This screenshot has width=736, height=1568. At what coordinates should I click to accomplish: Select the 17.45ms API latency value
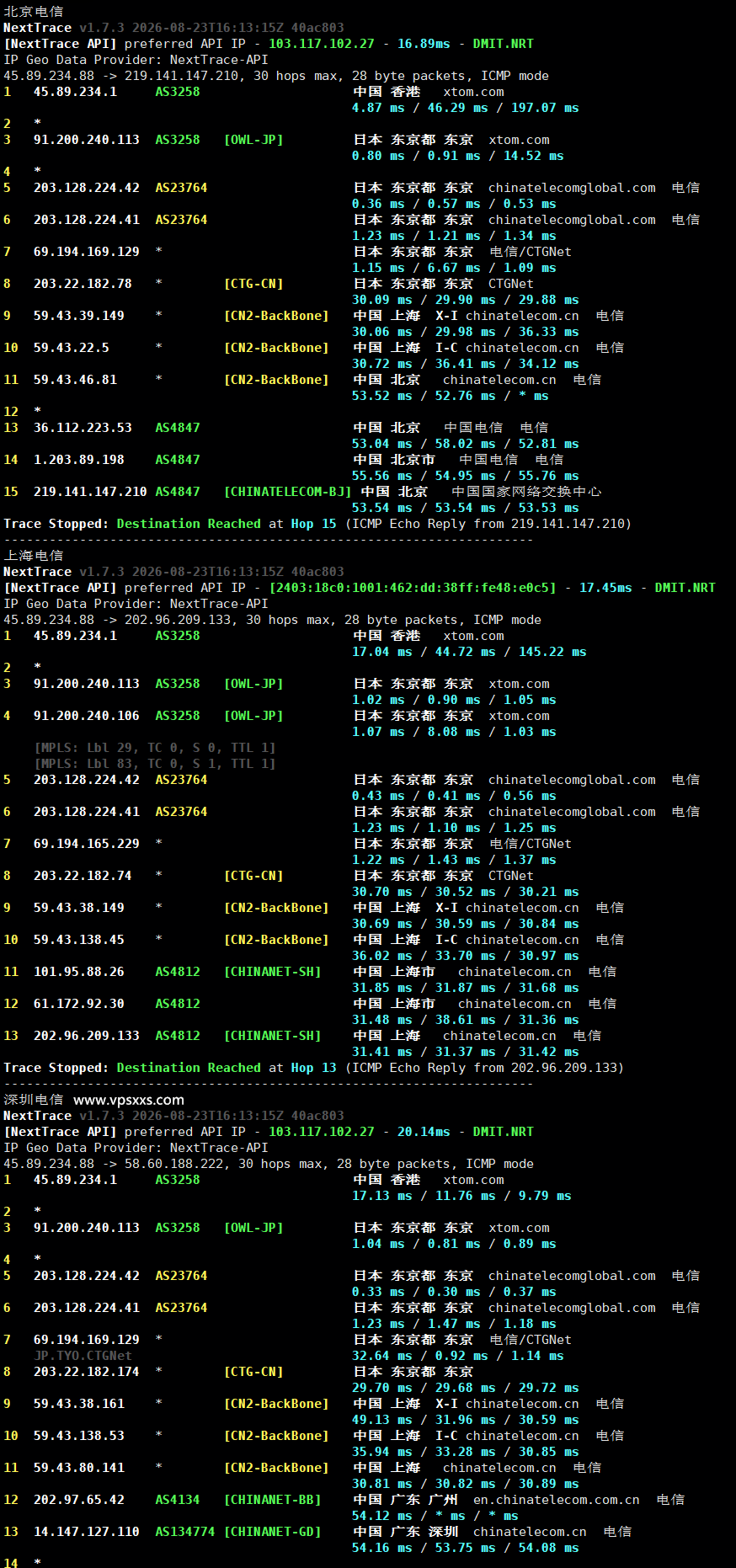[x=605, y=588]
